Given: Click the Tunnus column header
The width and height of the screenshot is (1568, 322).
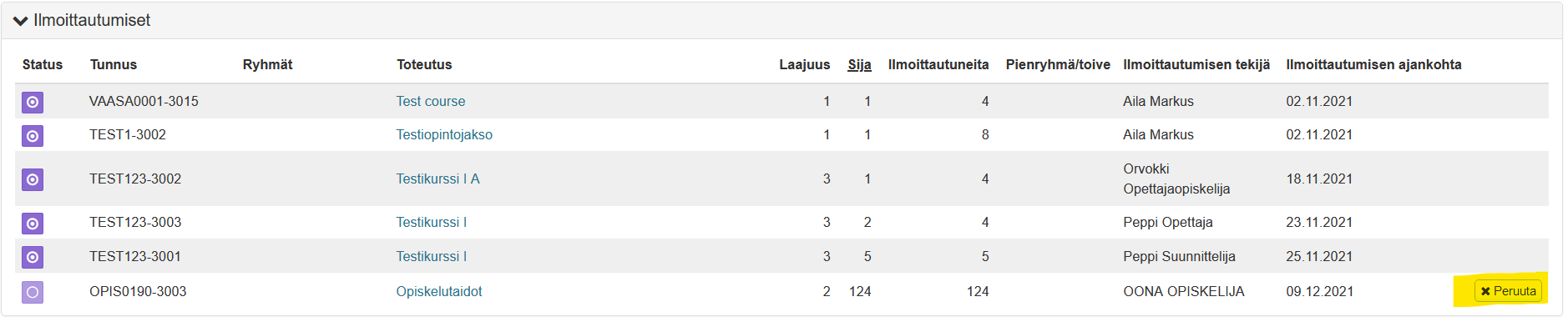Looking at the screenshot, I should [x=114, y=64].
